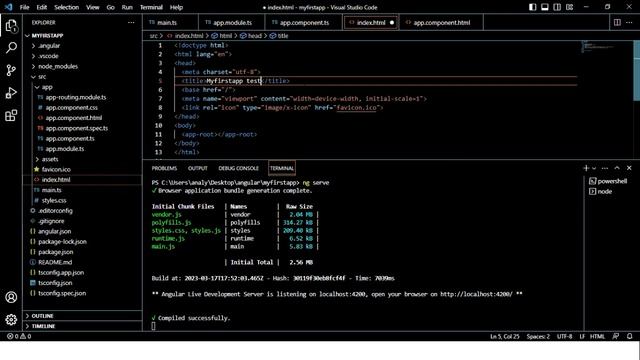Switch to the app.module.ts editor tab
Image resolution: width=640 pixels, height=360 pixels.
coord(231,22)
